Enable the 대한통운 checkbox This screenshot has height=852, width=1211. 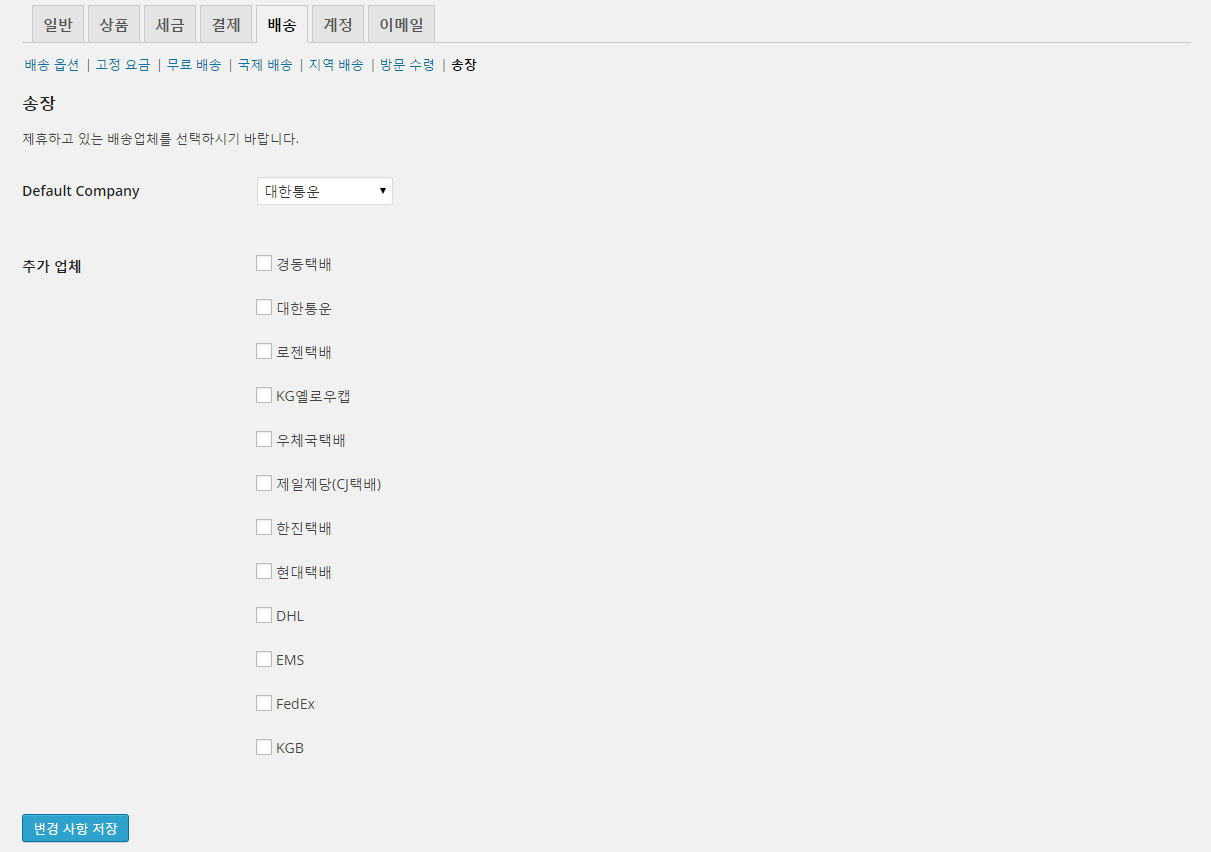point(264,307)
